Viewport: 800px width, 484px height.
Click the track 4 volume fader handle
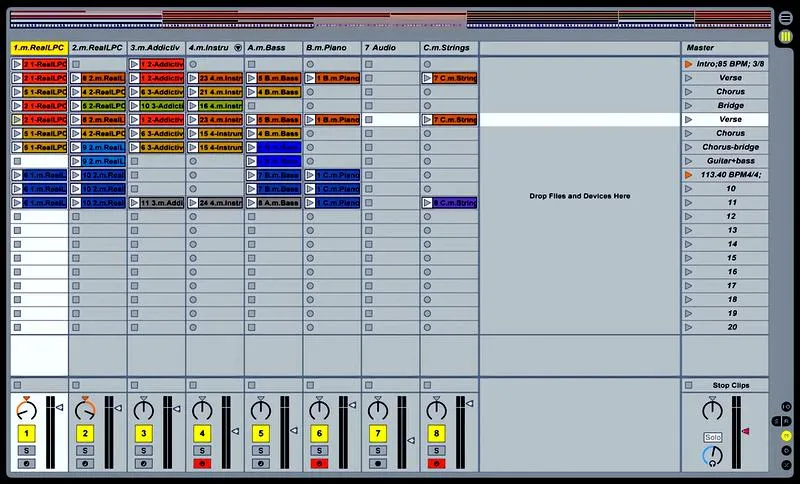point(235,431)
